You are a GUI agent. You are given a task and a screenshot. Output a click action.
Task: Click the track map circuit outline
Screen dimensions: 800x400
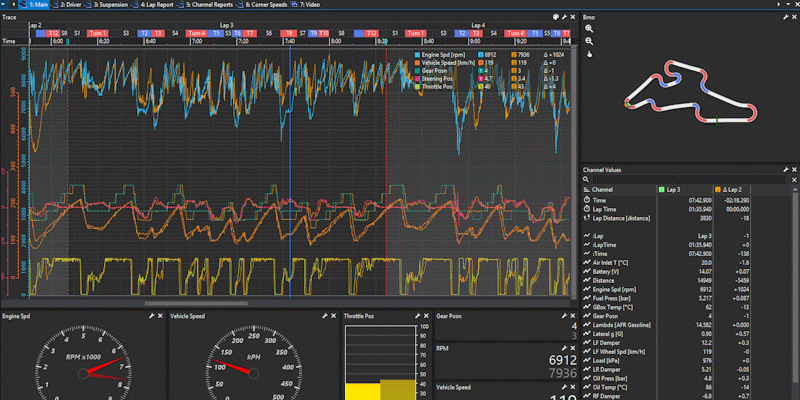click(x=691, y=92)
